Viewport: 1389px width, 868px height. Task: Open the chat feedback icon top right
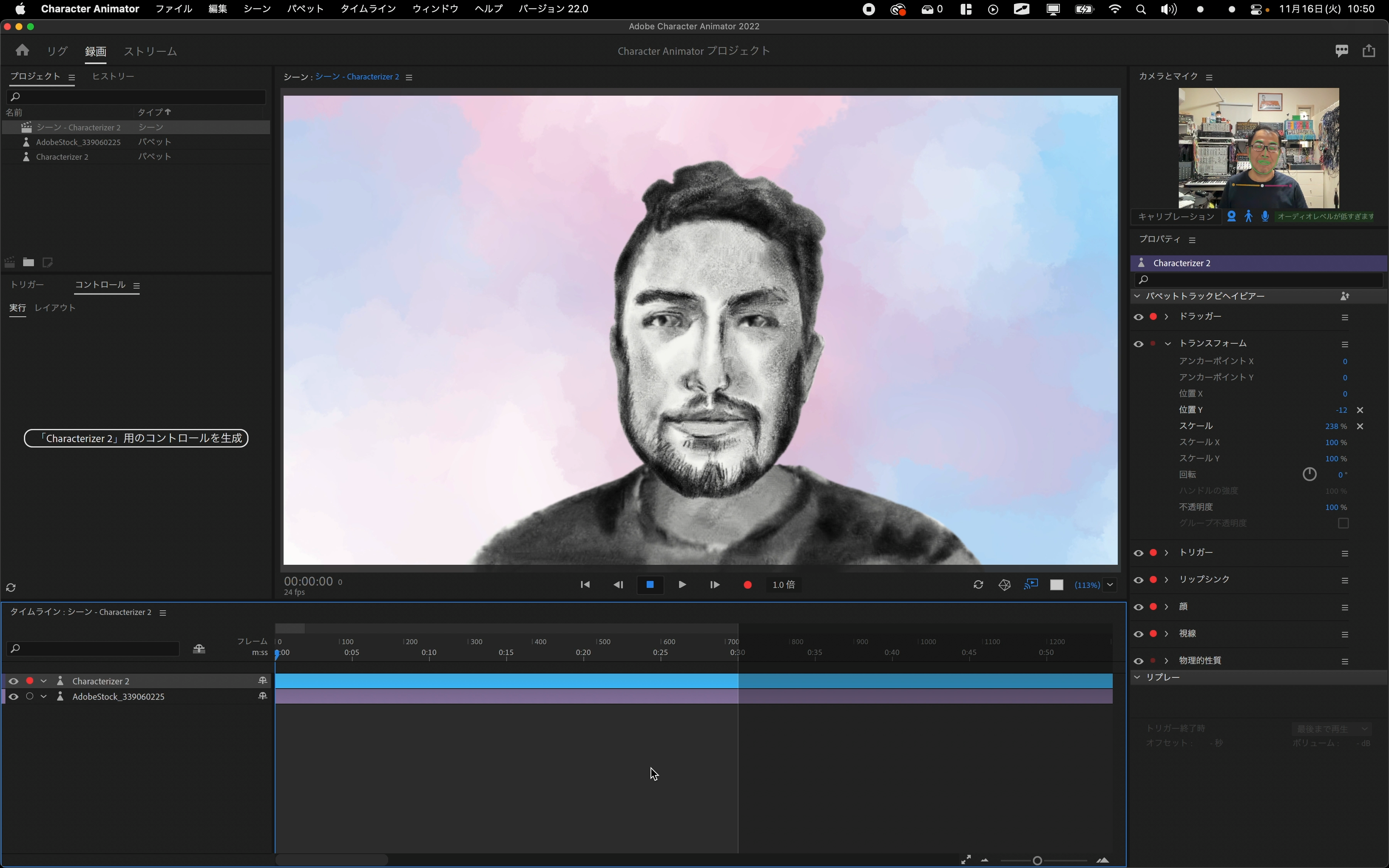tap(1342, 51)
